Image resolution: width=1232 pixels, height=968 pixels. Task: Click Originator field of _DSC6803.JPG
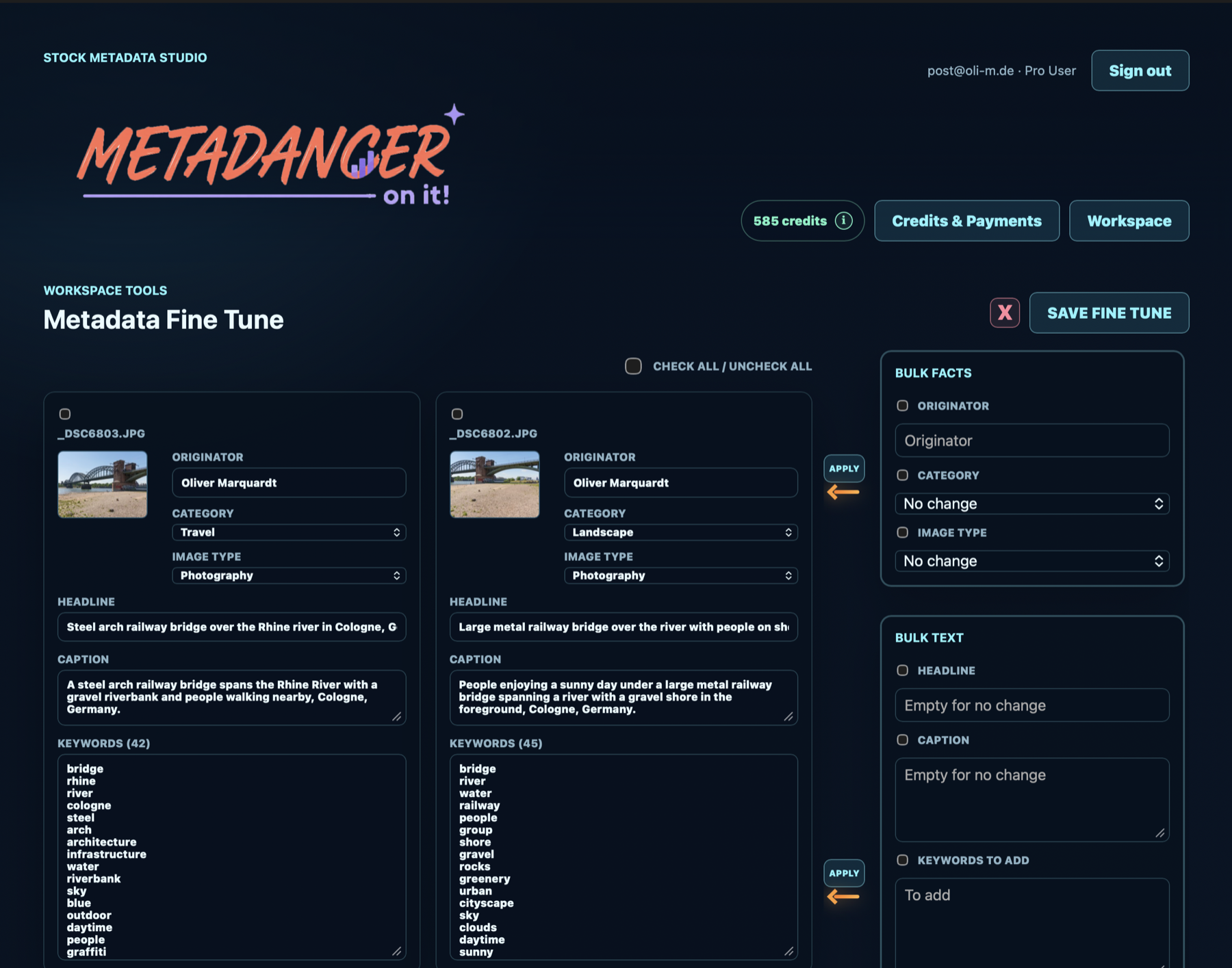coord(289,483)
